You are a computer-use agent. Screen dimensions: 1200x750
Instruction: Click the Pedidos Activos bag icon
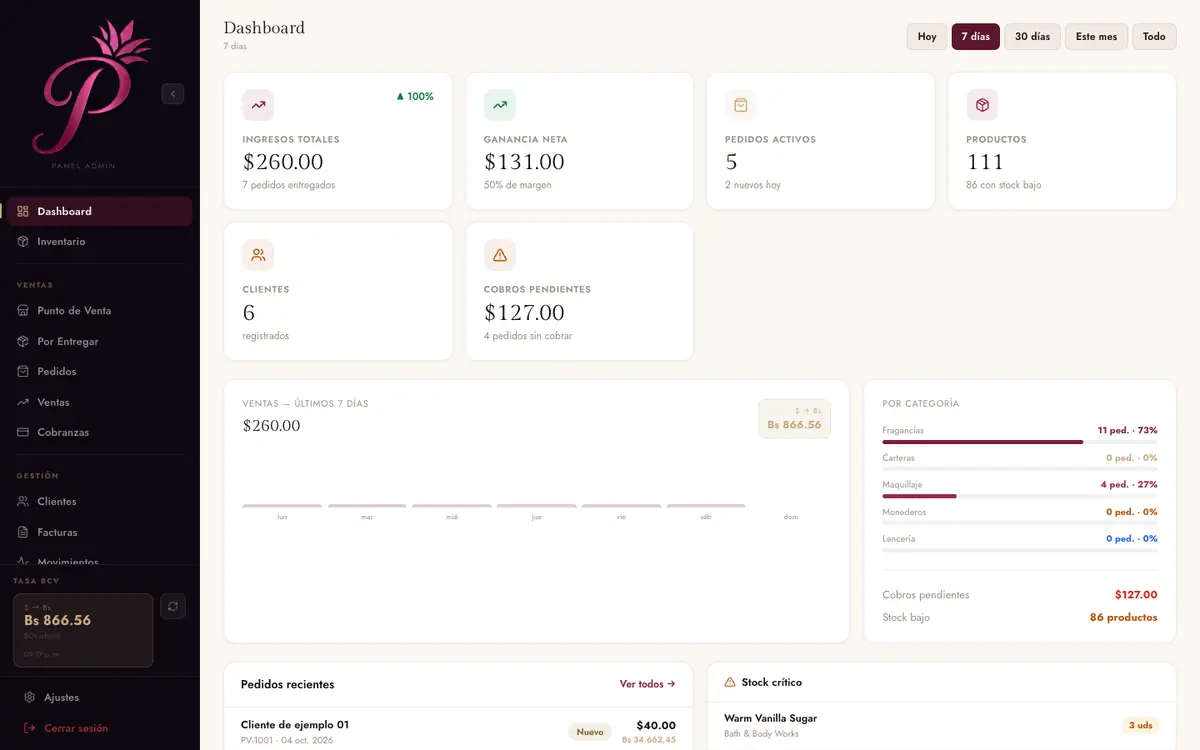(x=741, y=105)
